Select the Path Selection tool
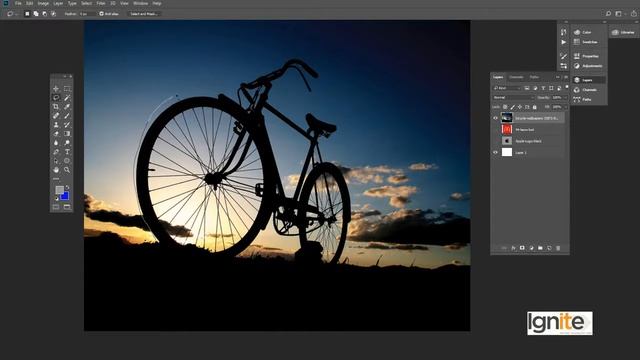 pos(56,161)
